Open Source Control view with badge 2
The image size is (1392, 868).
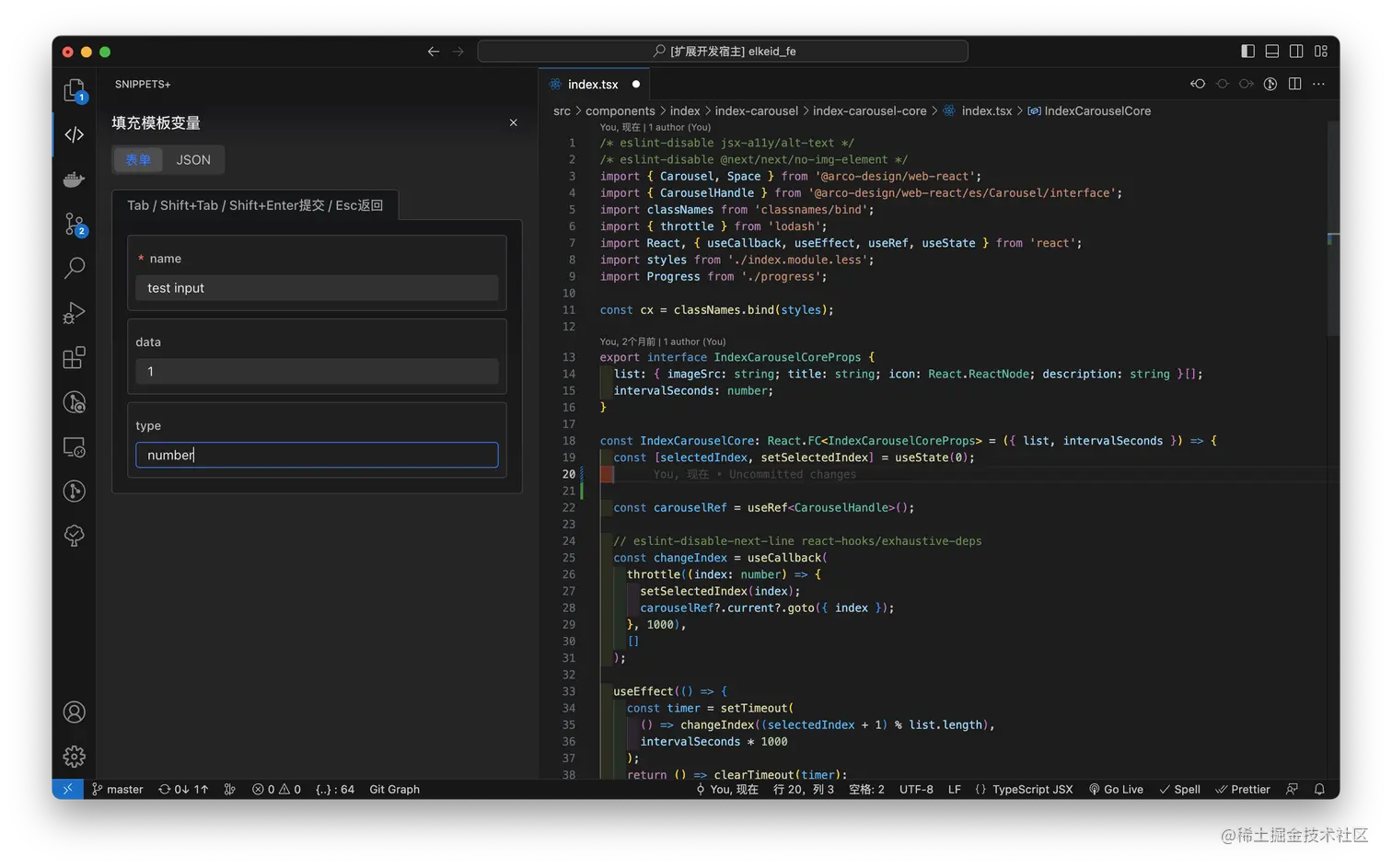(x=75, y=224)
